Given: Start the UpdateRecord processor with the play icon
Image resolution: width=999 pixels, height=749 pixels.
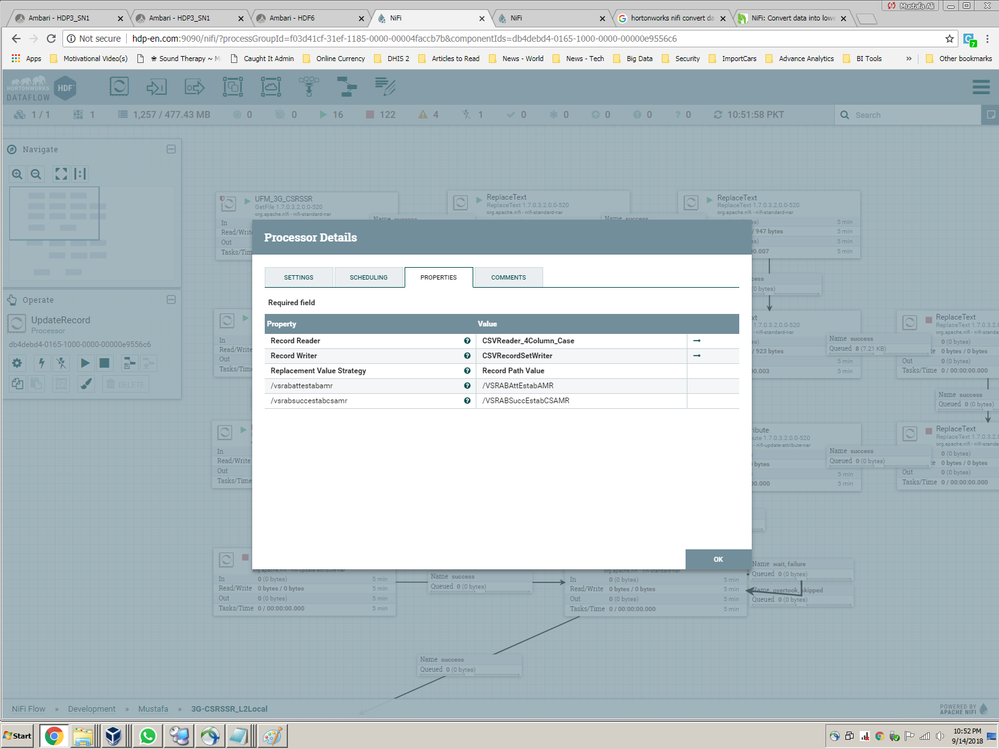Looking at the screenshot, I should (86, 363).
